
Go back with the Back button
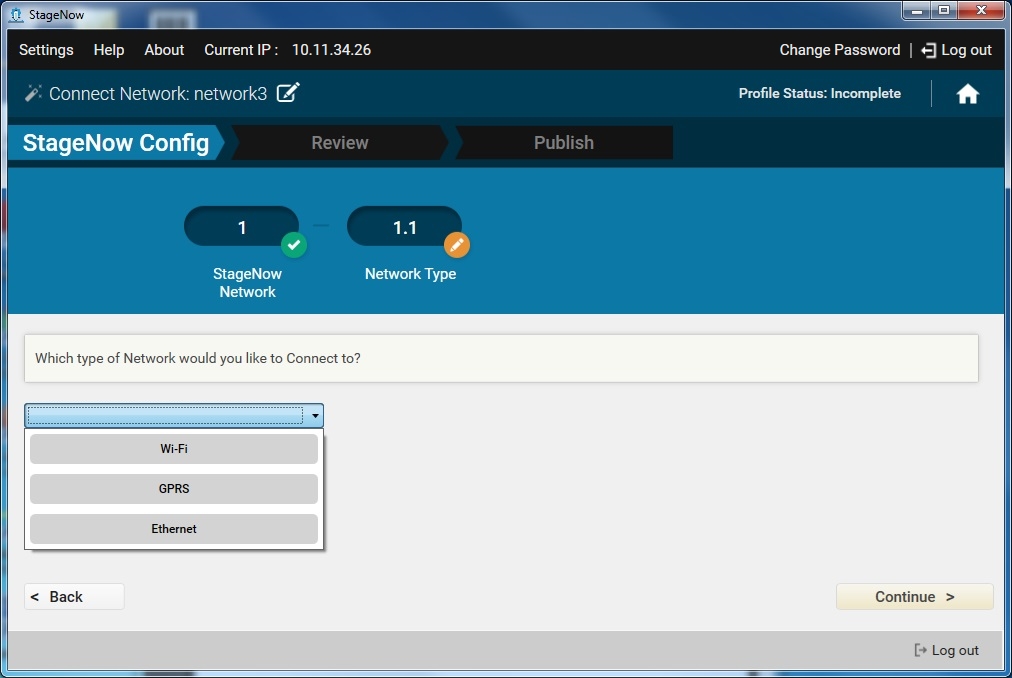(x=74, y=597)
